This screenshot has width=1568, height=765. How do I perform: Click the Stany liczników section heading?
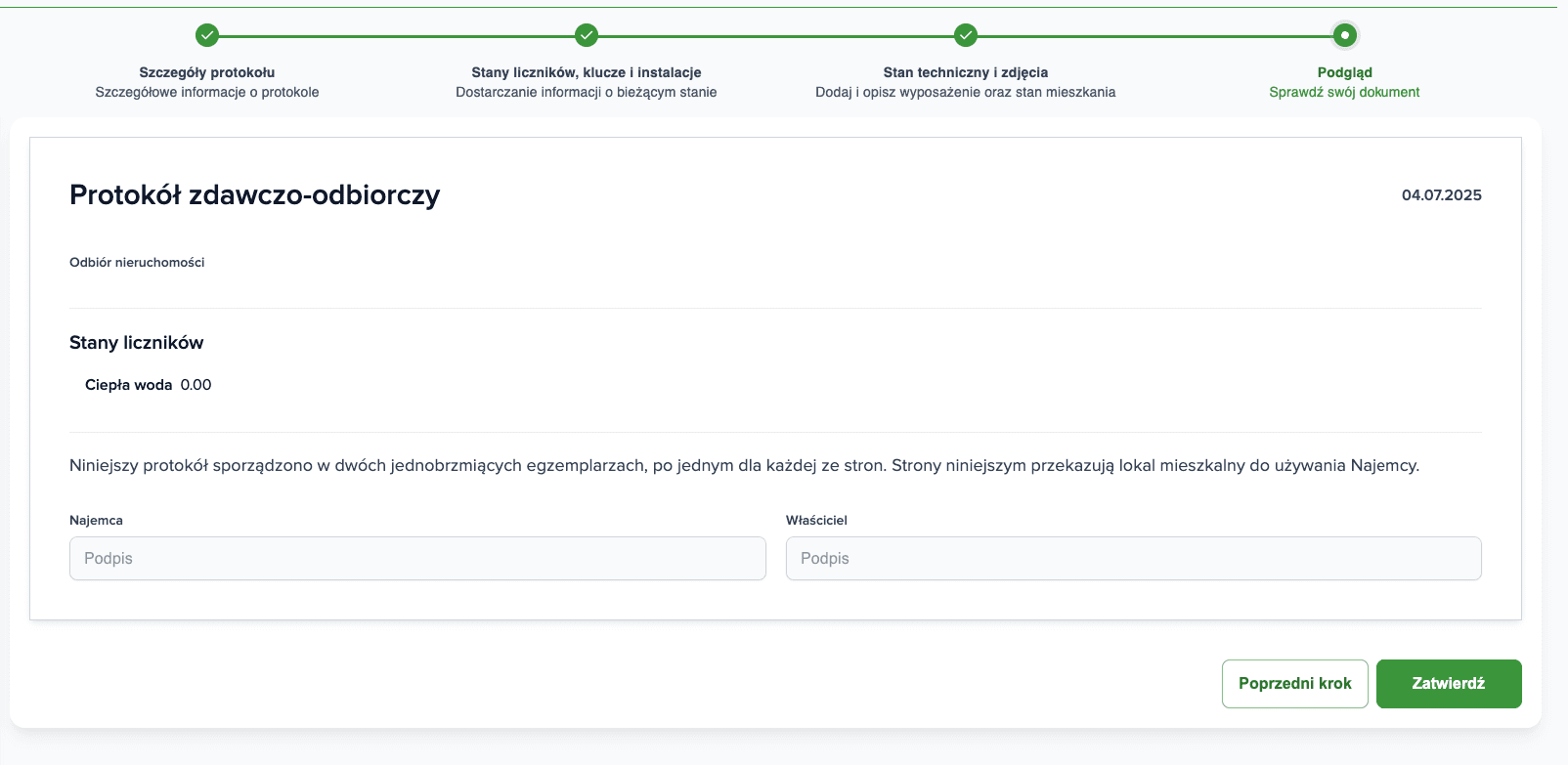pos(137,343)
